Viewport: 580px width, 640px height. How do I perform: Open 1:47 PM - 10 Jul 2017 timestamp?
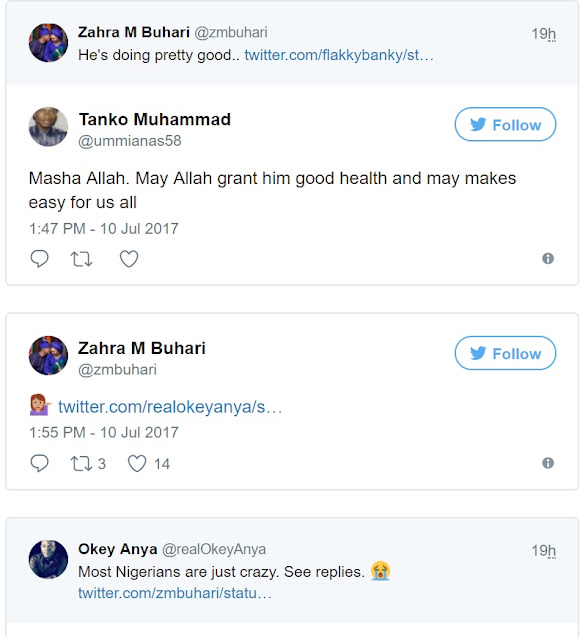point(104,229)
